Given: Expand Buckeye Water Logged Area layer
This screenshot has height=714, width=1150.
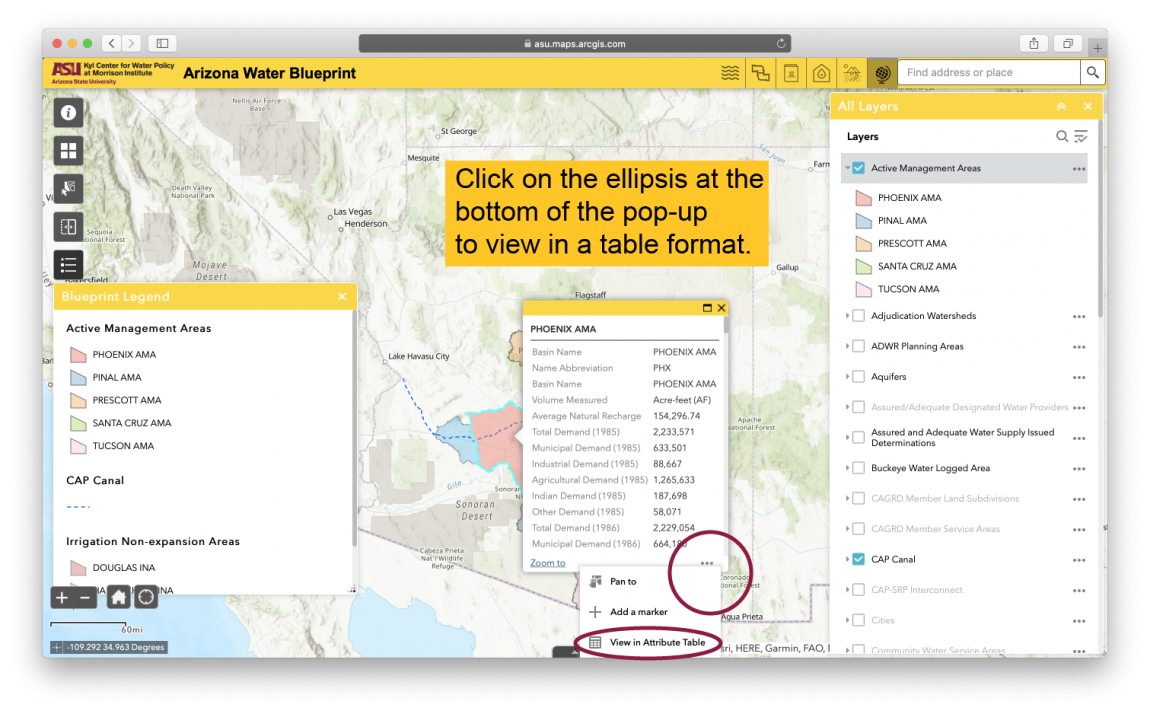Looking at the screenshot, I should pyautogui.click(x=847, y=468).
